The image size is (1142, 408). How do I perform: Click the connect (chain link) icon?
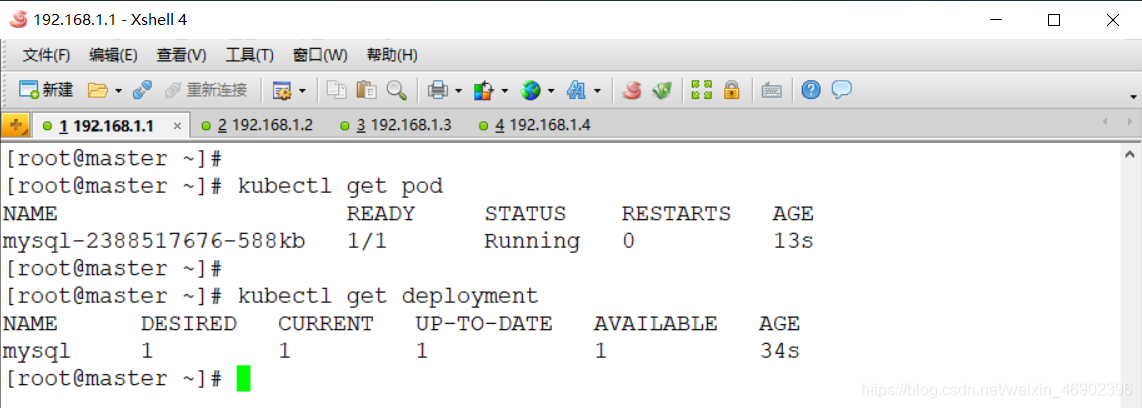143,90
